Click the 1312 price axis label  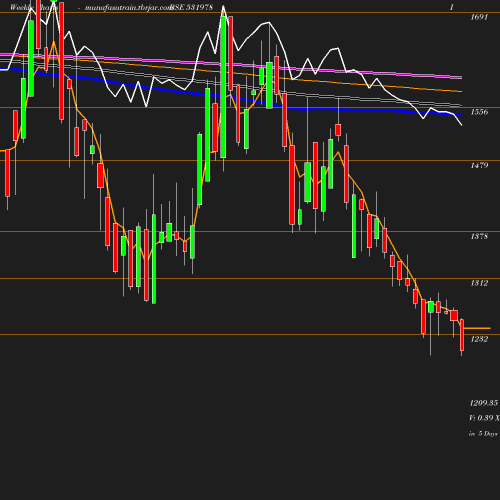479,283
